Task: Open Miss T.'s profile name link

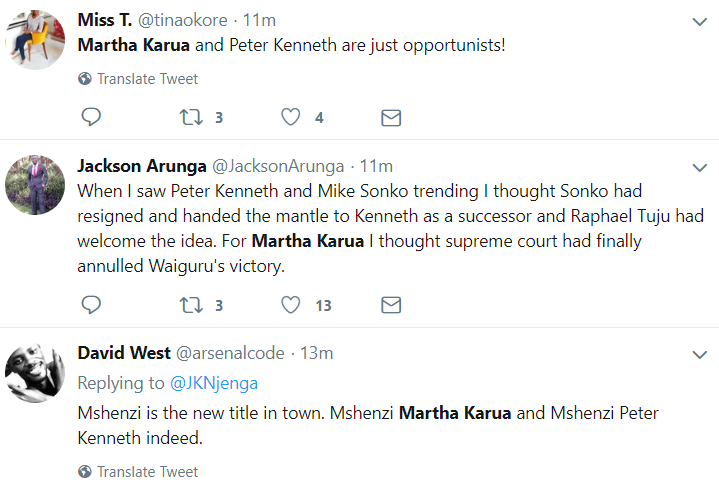Action: (x=109, y=20)
